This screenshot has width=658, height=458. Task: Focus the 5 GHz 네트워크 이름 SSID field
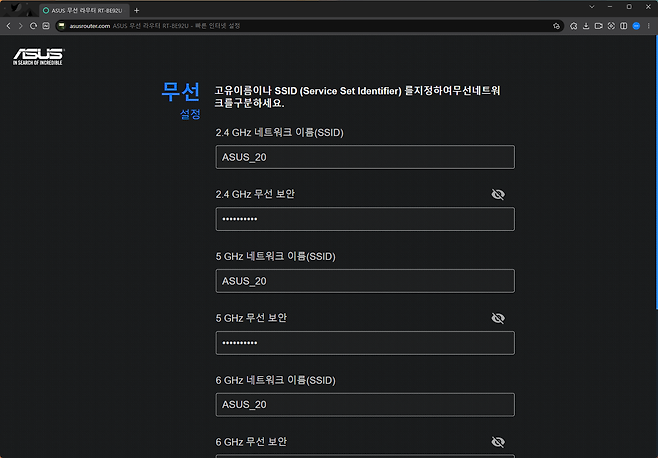coord(365,281)
